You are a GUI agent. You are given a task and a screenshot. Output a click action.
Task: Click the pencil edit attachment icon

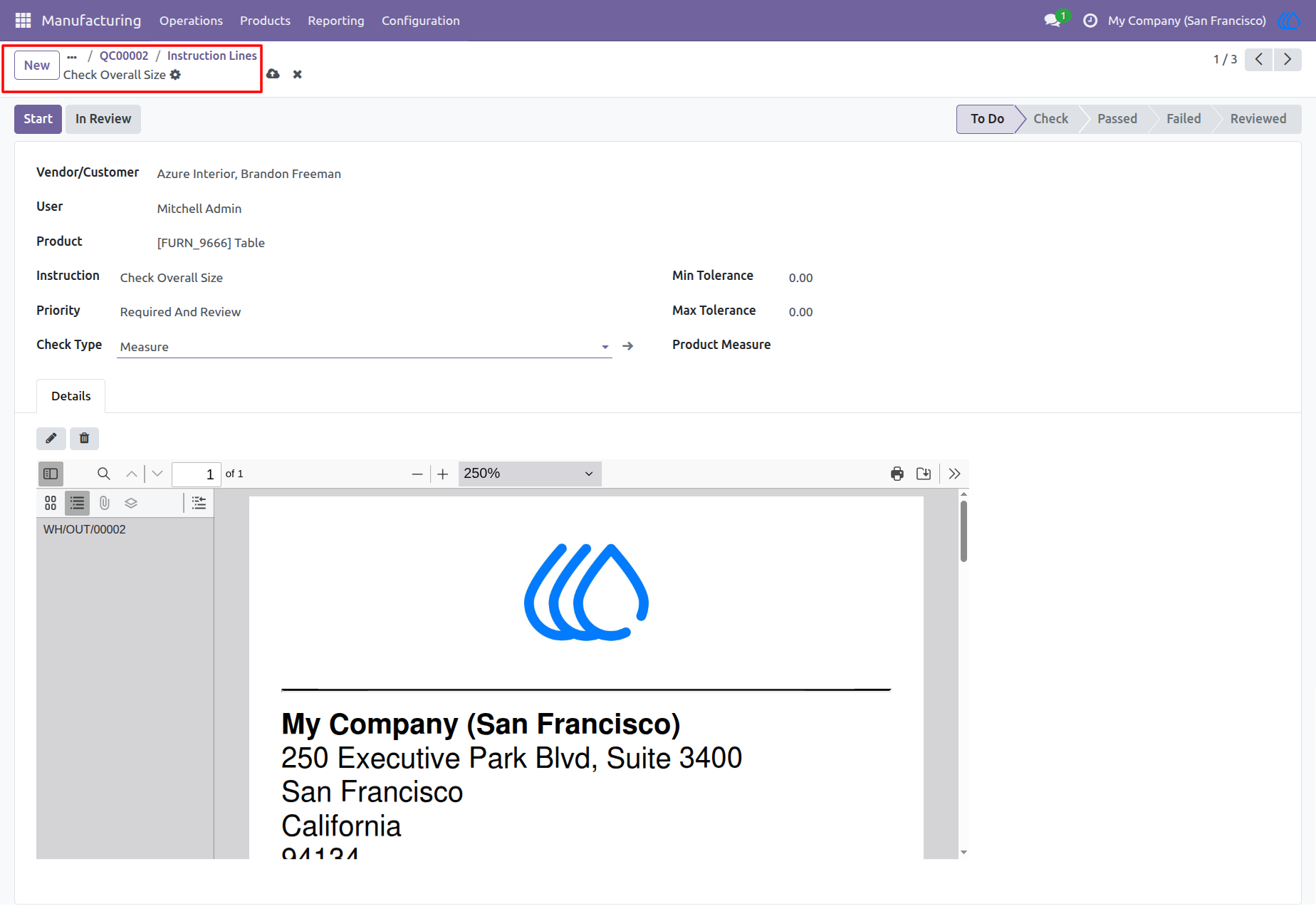[x=51, y=438]
